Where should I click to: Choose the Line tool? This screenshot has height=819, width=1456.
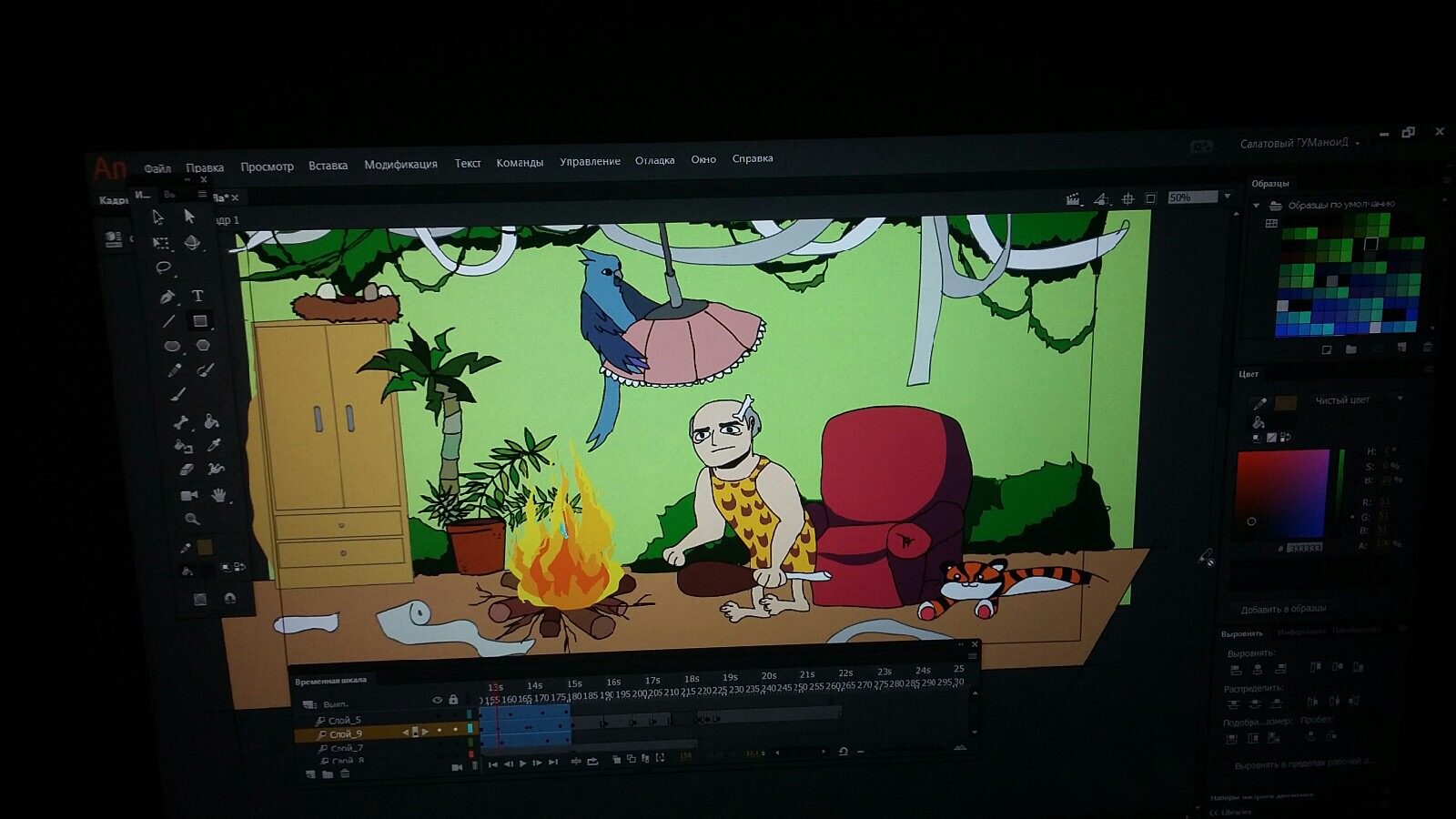click(x=168, y=321)
